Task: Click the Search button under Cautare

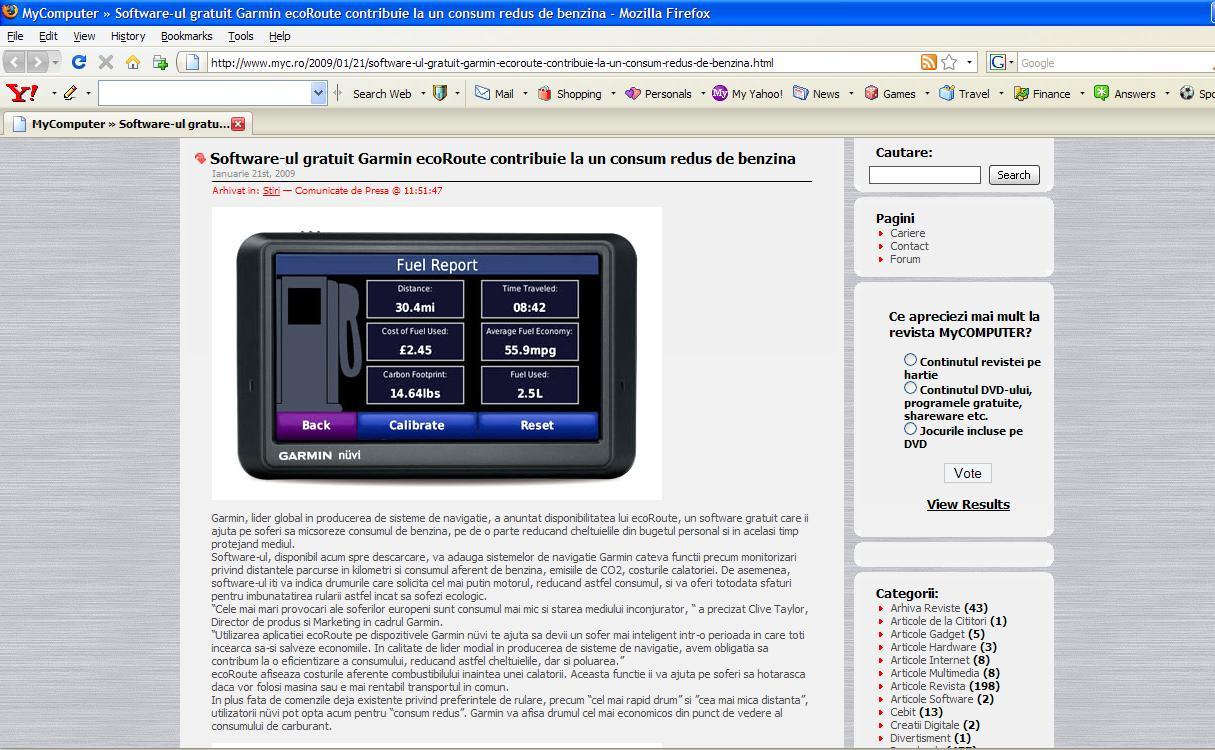Action: 1014,175
